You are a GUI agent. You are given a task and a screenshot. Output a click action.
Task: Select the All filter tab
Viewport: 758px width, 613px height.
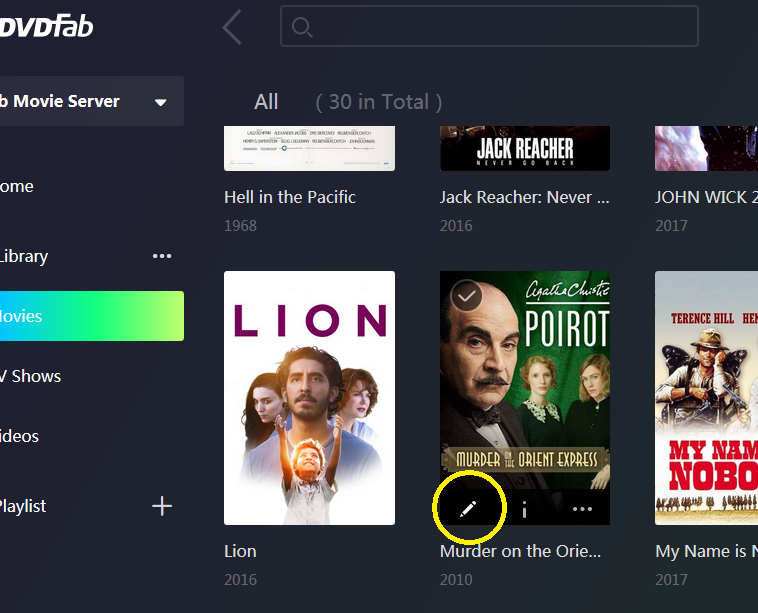(x=266, y=102)
